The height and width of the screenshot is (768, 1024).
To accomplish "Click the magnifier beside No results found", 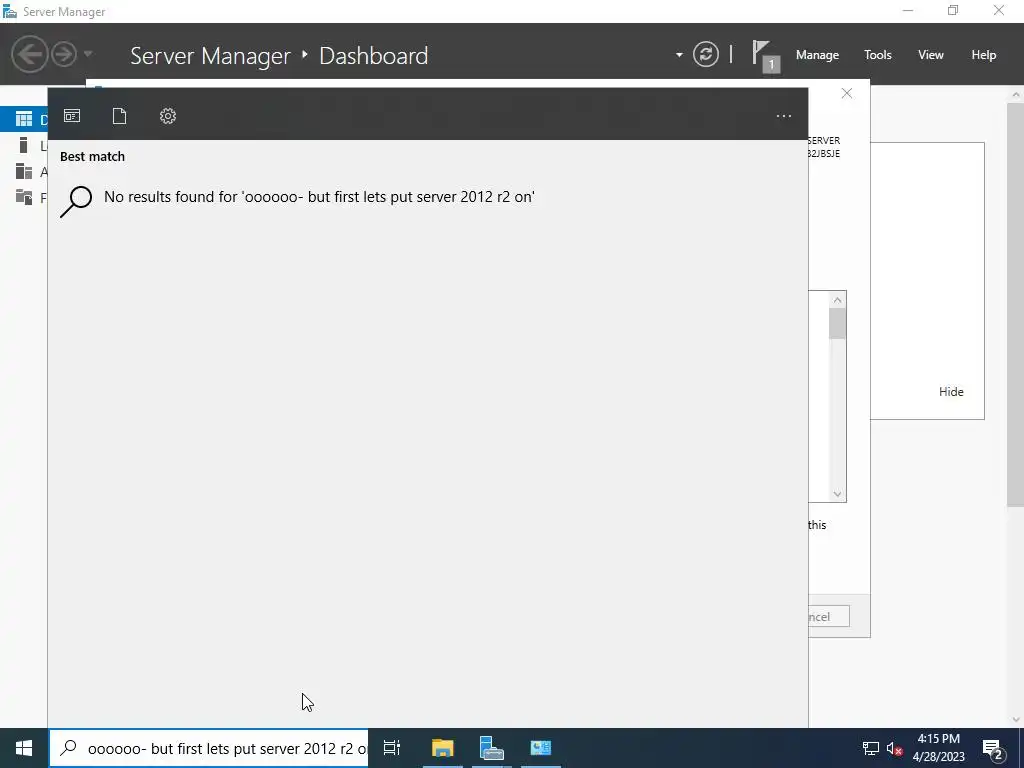I will coord(76,202).
